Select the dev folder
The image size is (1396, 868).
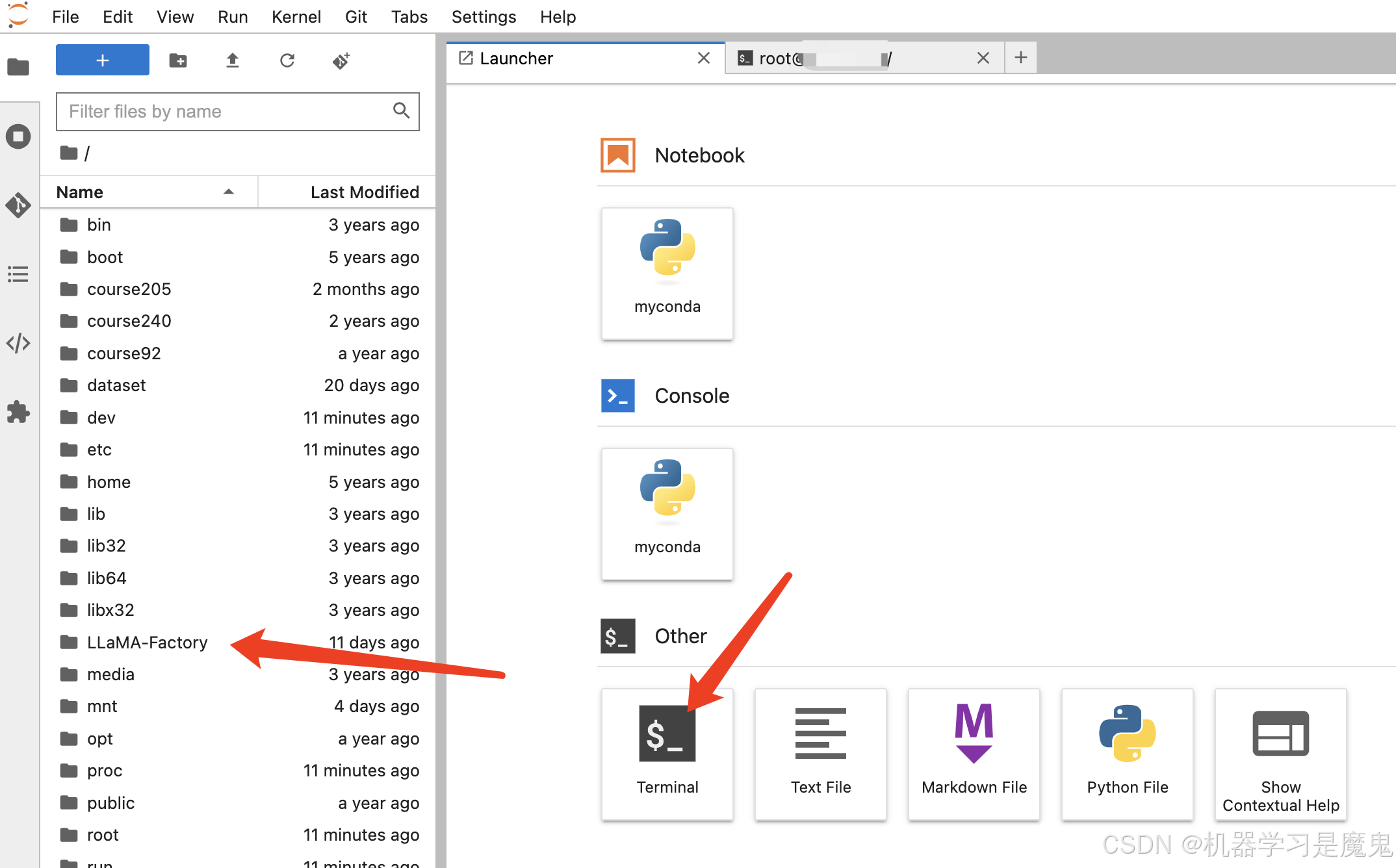pyautogui.click(x=238, y=418)
